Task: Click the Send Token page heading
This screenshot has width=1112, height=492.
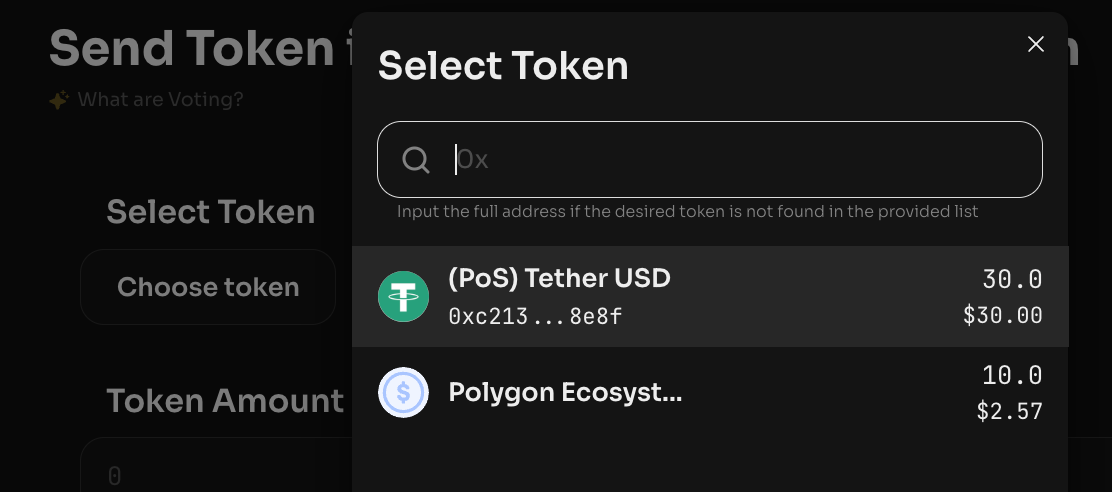Action: 190,48
